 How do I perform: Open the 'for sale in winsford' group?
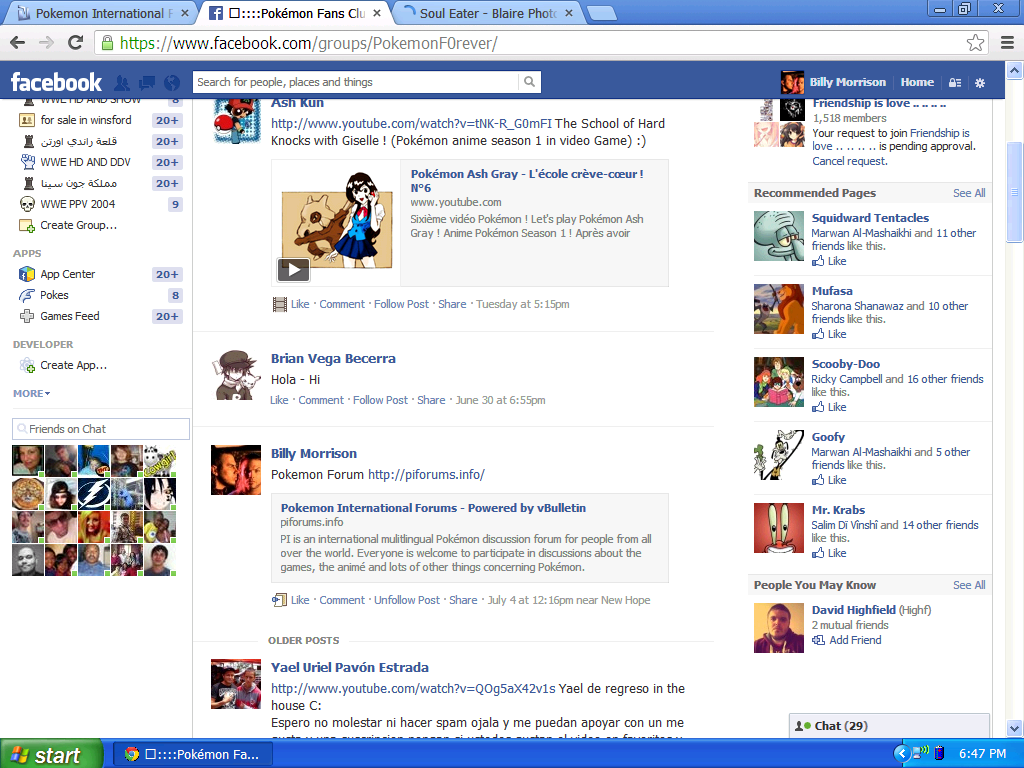click(x=86, y=120)
